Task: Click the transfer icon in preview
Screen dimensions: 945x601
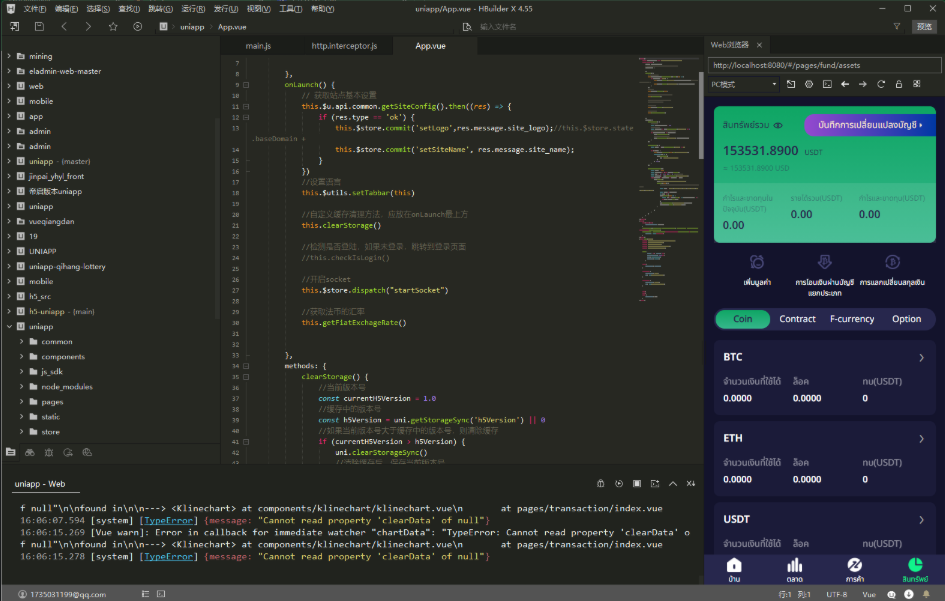Action: [824, 262]
